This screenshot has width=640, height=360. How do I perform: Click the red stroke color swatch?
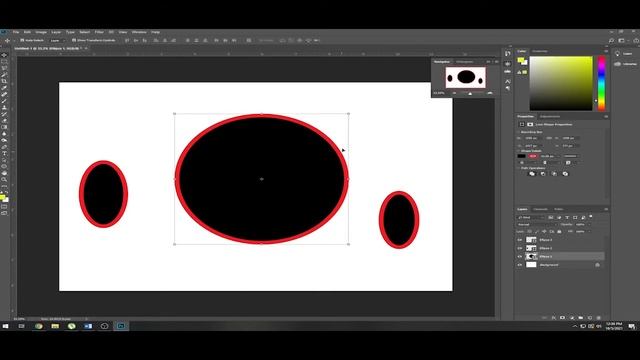point(533,156)
